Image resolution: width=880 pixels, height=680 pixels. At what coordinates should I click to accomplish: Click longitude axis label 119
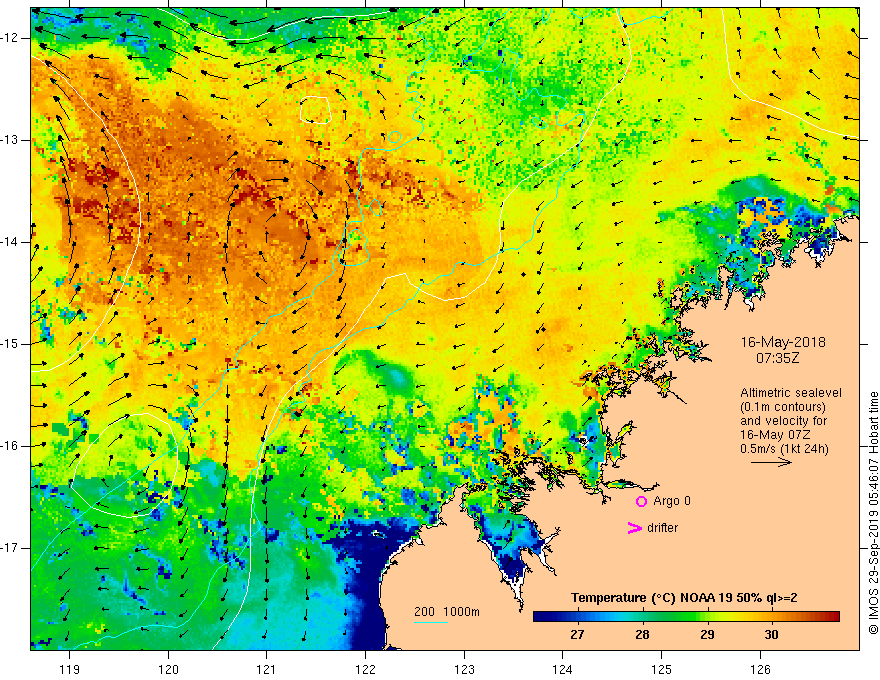coord(70,669)
